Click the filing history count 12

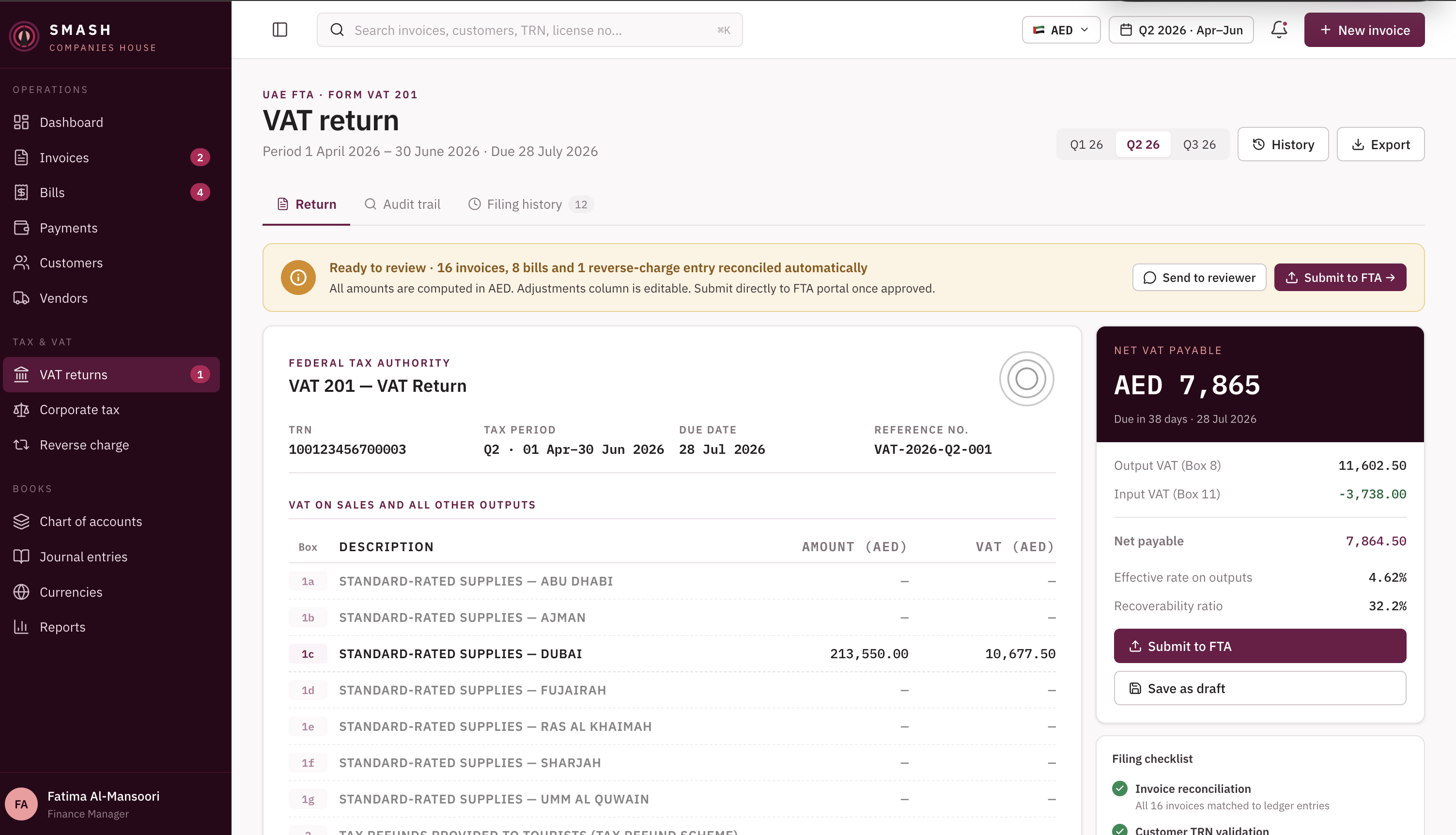coord(581,204)
